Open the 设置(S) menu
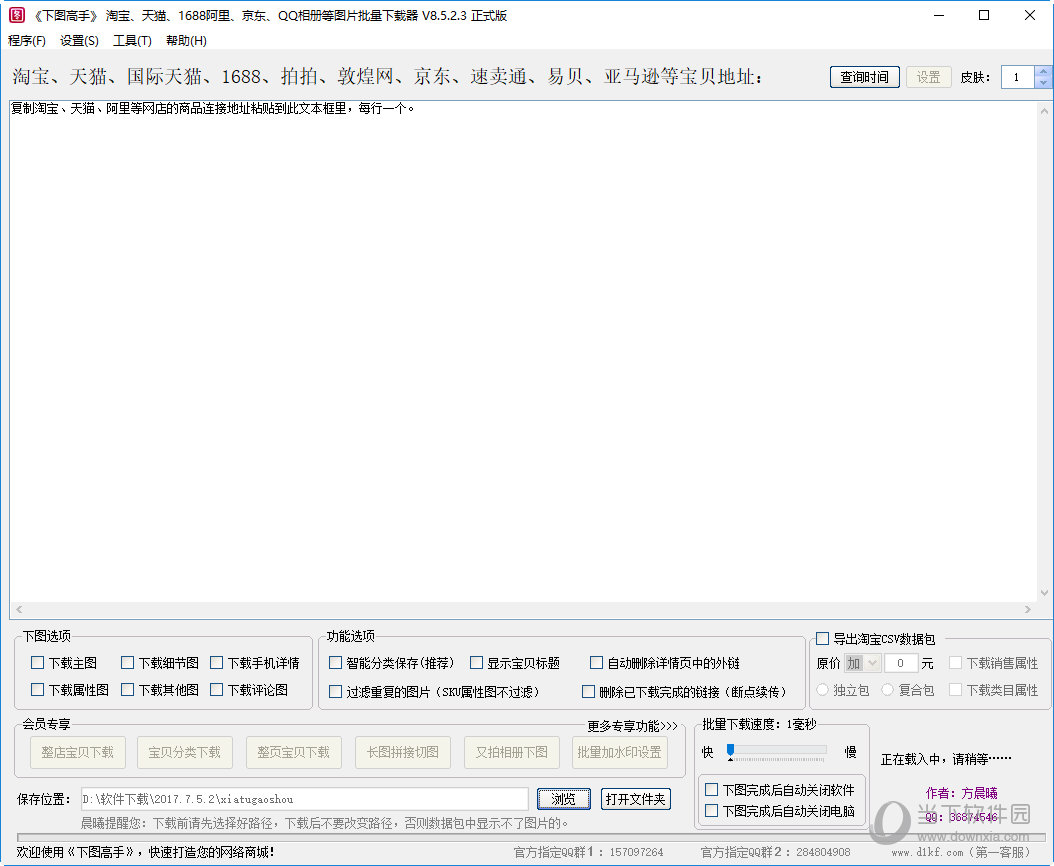 tap(79, 40)
